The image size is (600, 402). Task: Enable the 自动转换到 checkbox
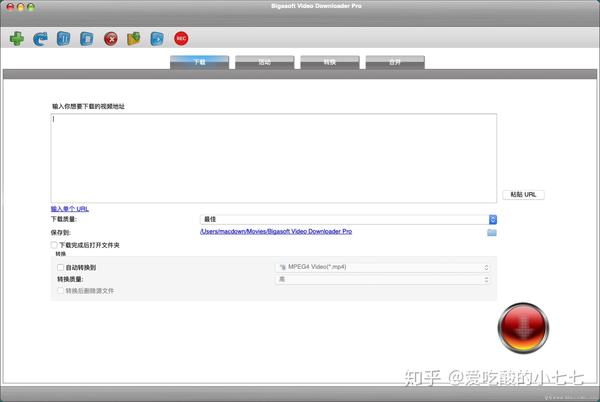pos(60,267)
